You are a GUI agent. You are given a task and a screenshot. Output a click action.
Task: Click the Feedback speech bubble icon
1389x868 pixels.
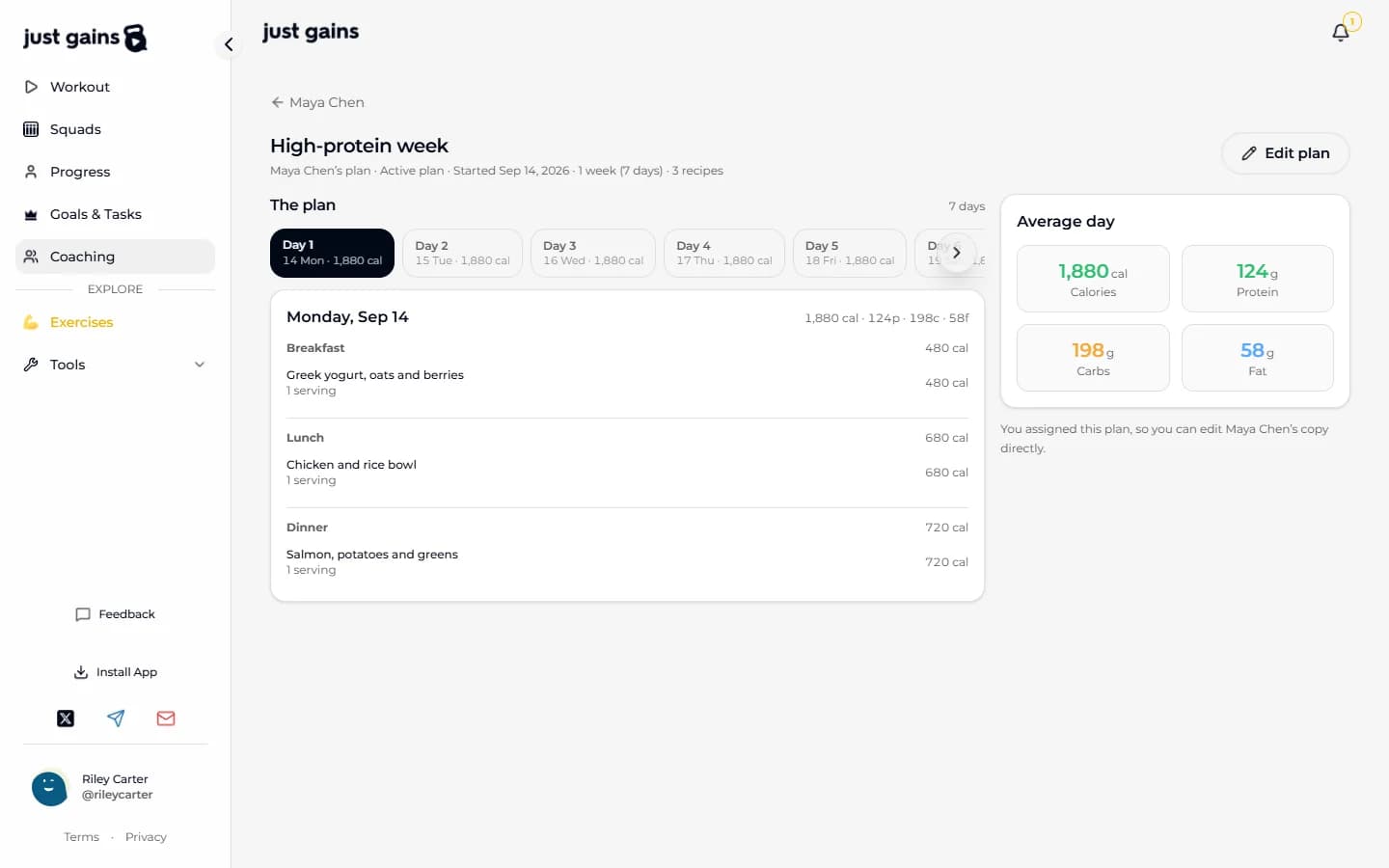83,614
